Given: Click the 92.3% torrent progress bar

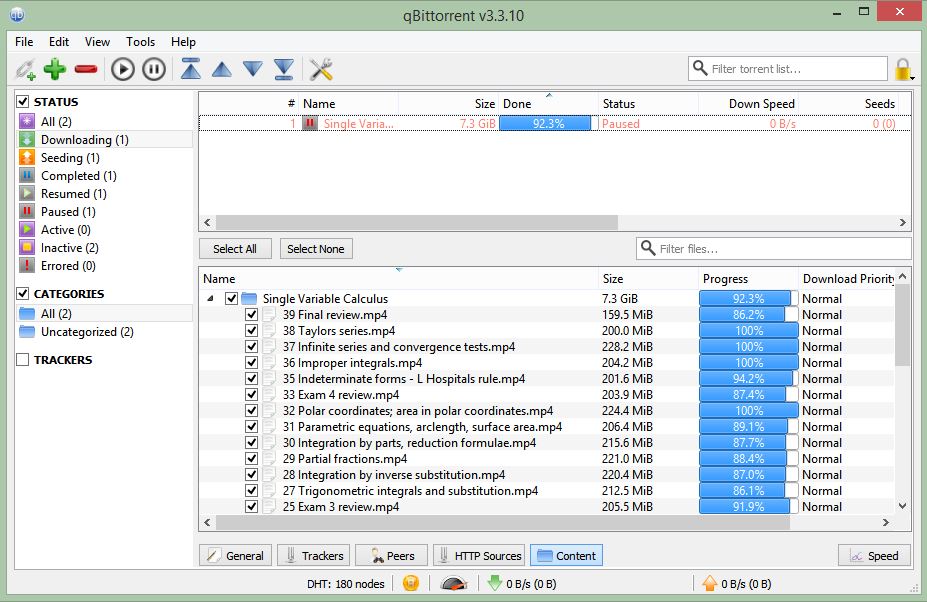Looking at the screenshot, I should (x=548, y=124).
